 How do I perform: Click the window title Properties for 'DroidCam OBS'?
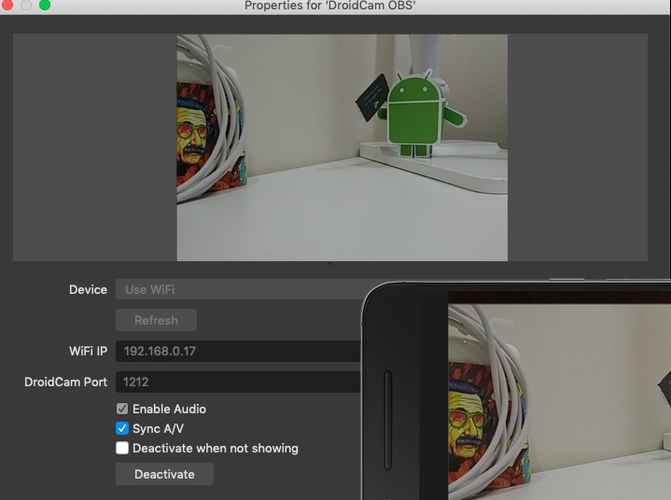[x=330, y=6]
